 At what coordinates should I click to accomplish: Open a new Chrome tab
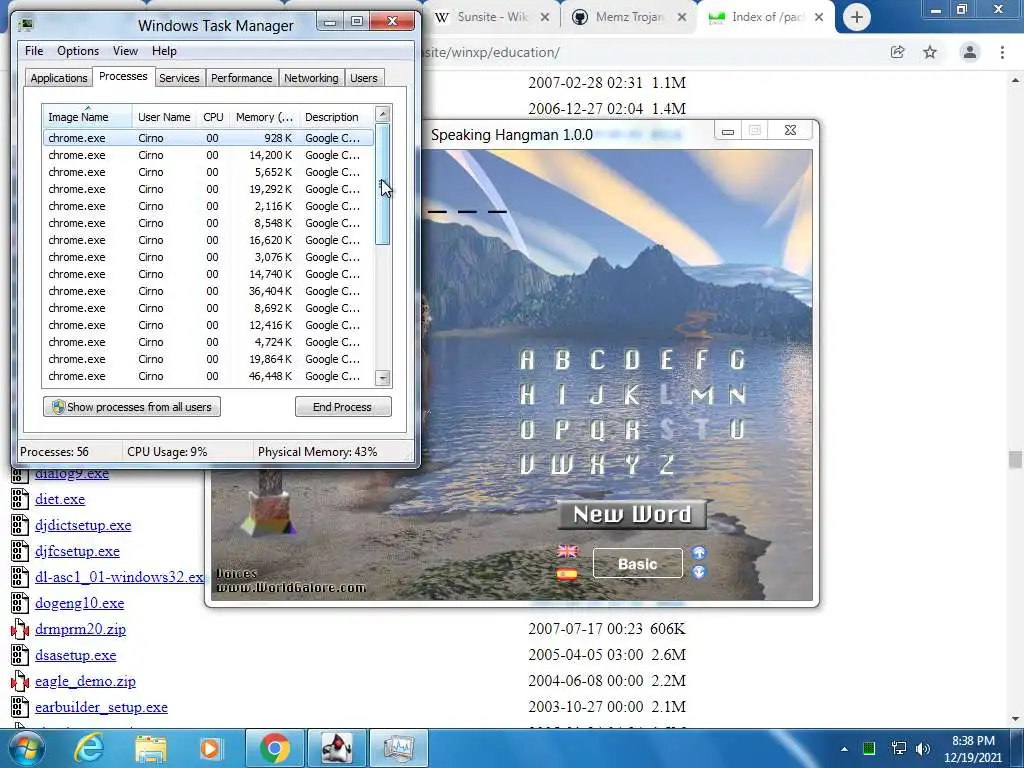(857, 17)
